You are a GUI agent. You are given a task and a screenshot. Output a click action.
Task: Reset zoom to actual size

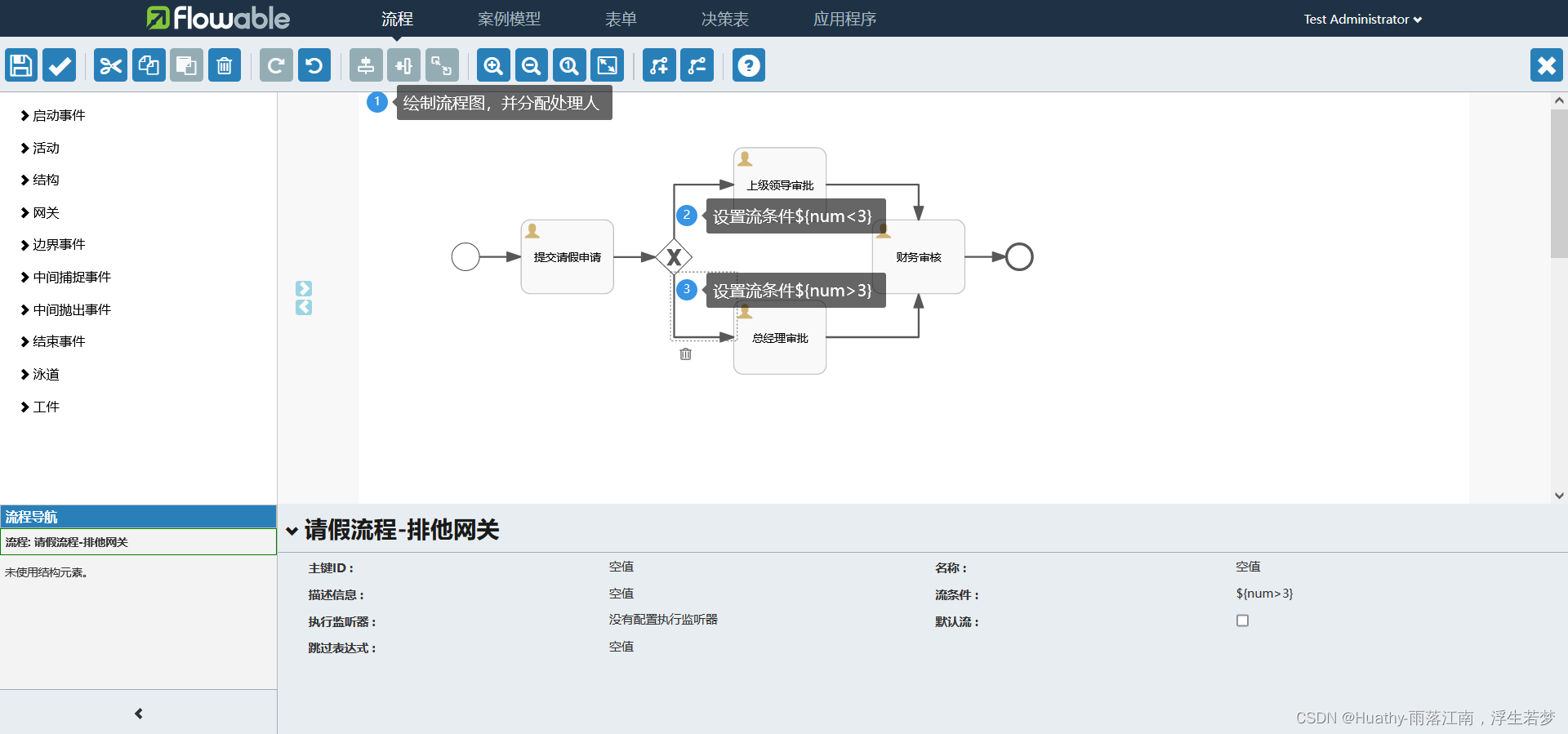(x=569, y=65)
